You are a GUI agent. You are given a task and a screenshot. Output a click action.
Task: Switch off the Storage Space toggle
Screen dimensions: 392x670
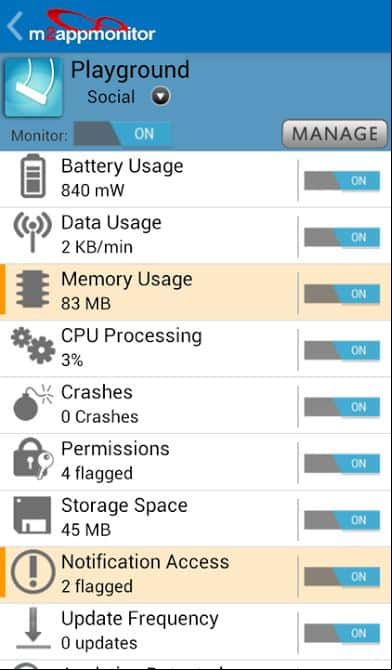[342, 520]
